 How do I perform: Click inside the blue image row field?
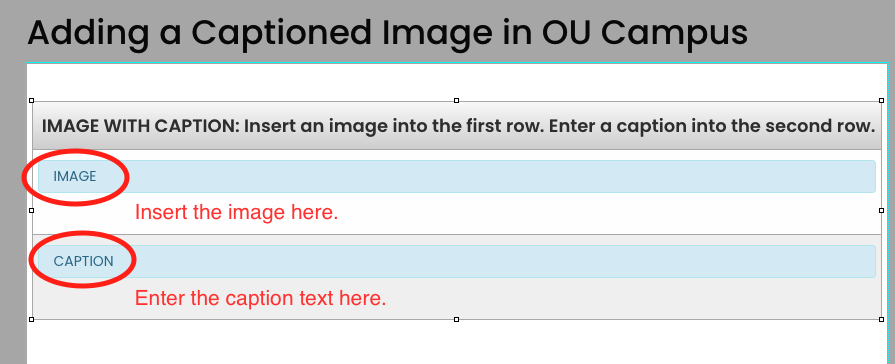(457, 176)
